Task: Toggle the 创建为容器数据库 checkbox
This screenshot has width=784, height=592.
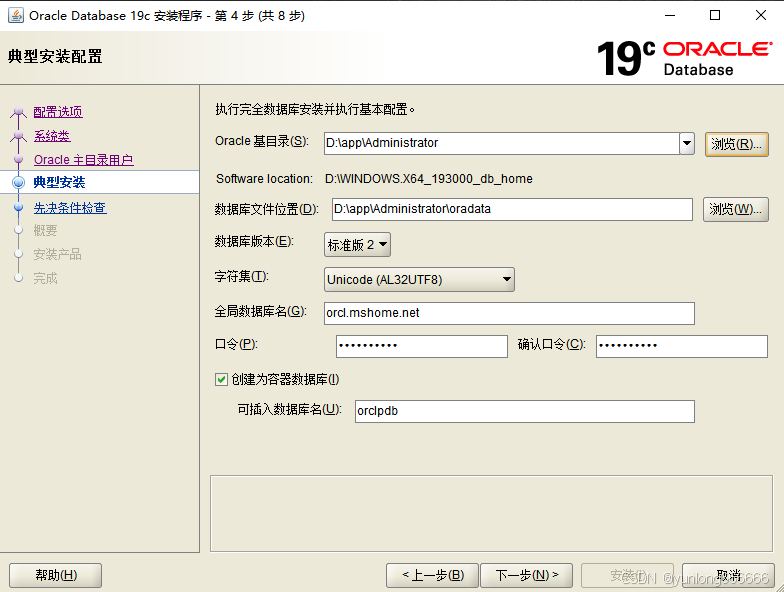Action: click(x=221, y=380)
